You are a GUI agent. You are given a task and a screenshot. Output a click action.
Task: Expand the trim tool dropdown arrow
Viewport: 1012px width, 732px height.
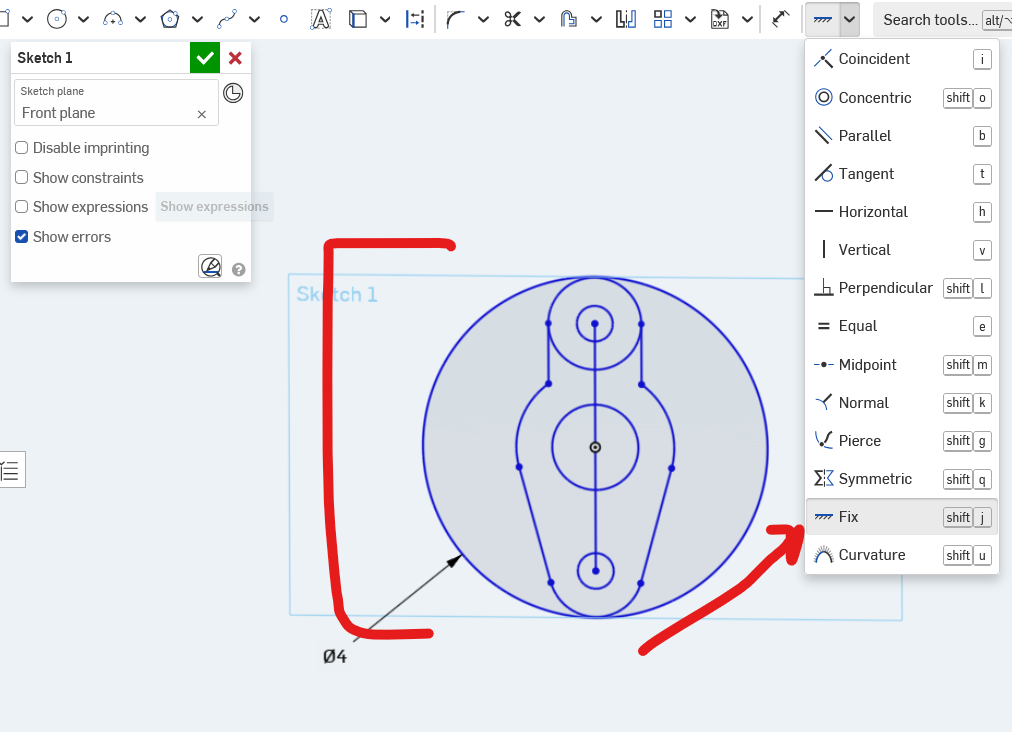pos(540,19)
